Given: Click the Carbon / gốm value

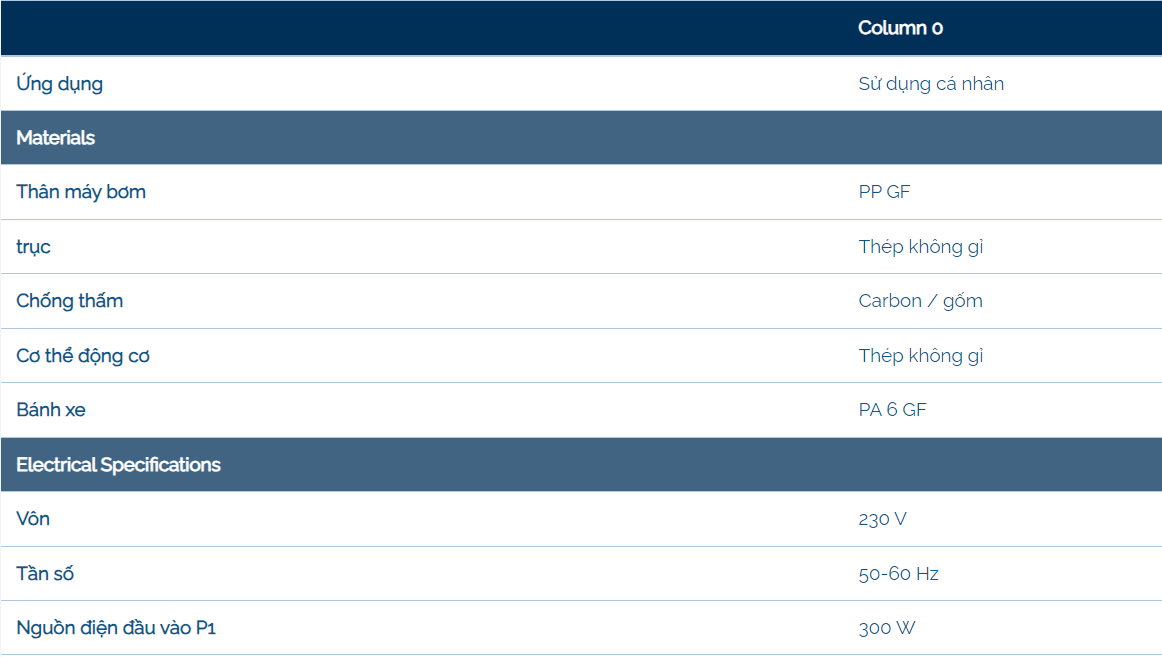Looking at the screenshot, I should pyautogui.click(x=920, y=301).
